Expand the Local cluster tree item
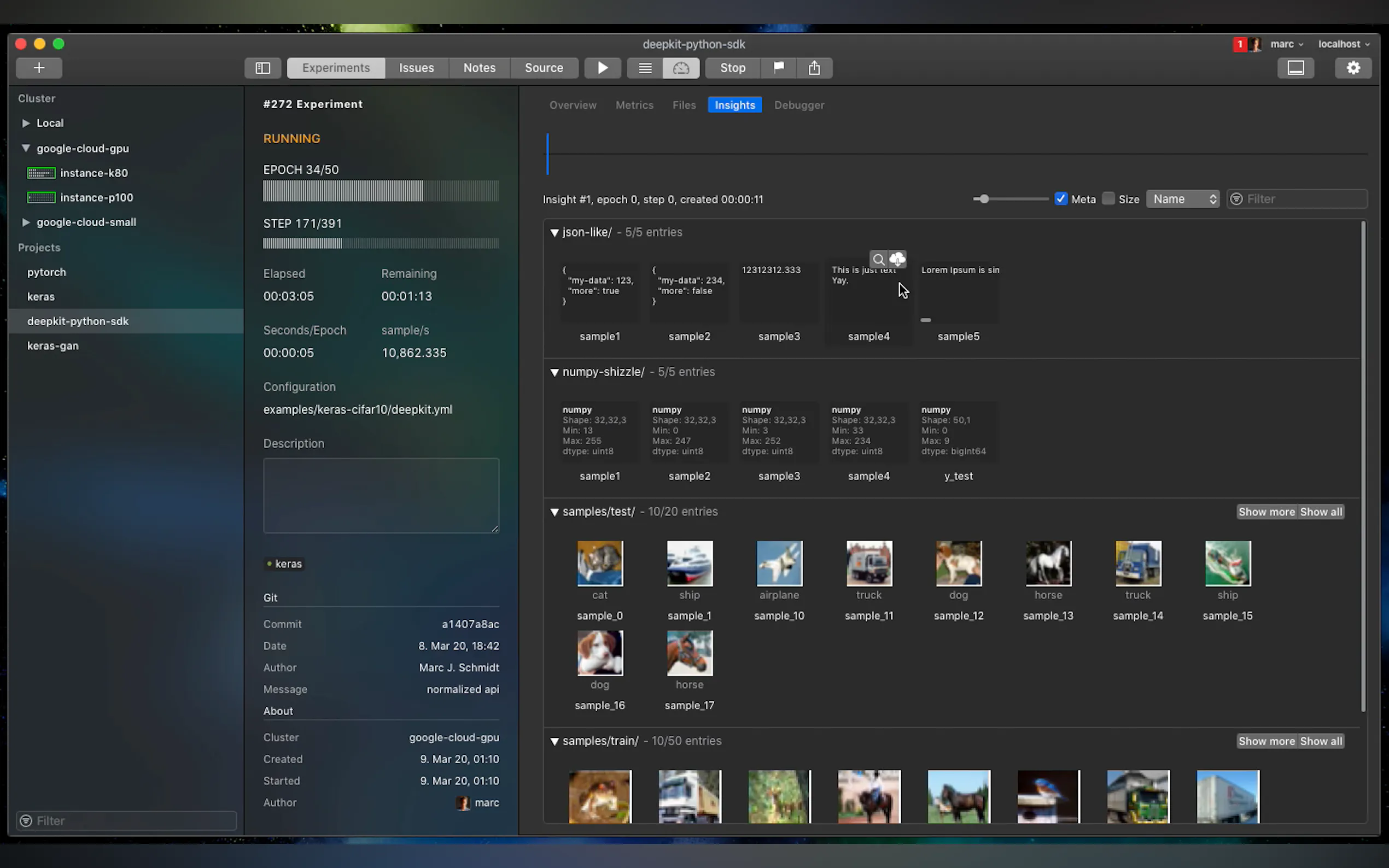The height and width of the screenshot is (868, 1389). [26, 123]
